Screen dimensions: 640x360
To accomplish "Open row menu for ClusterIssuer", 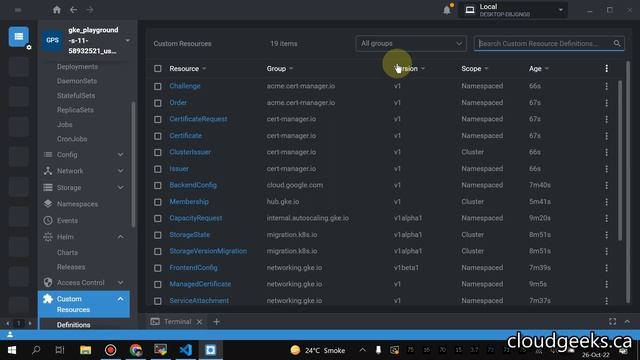I will click(606, 152).
